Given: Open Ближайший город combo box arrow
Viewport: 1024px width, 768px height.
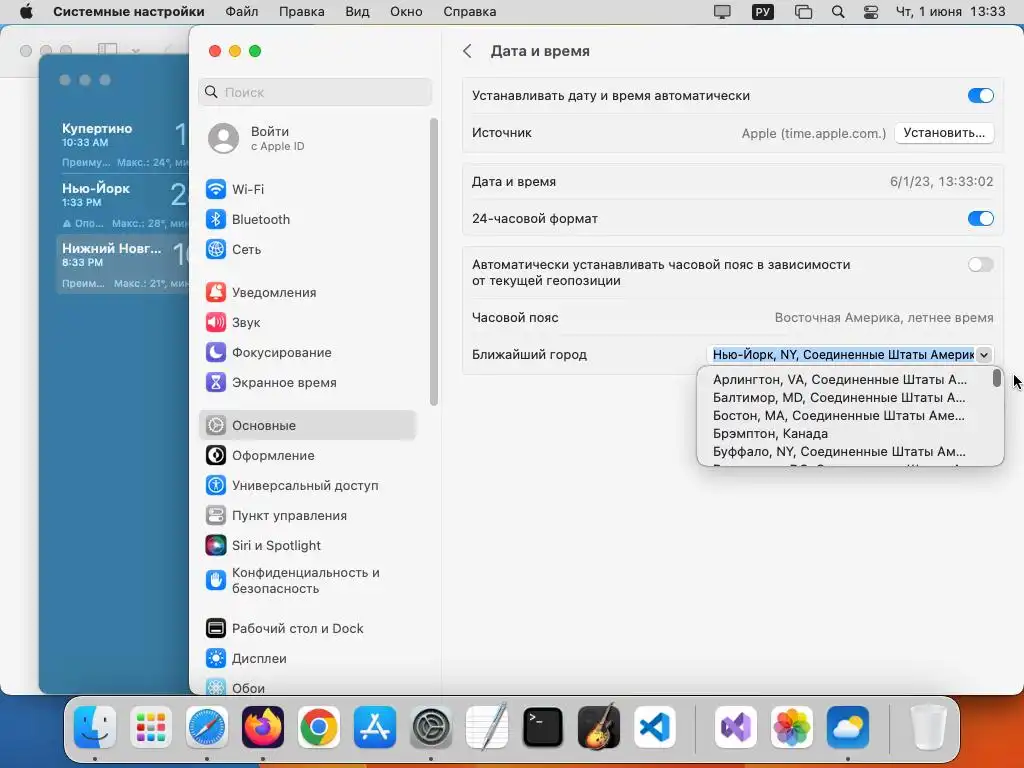Looking at the screenshot, I should tap(984, 355).
